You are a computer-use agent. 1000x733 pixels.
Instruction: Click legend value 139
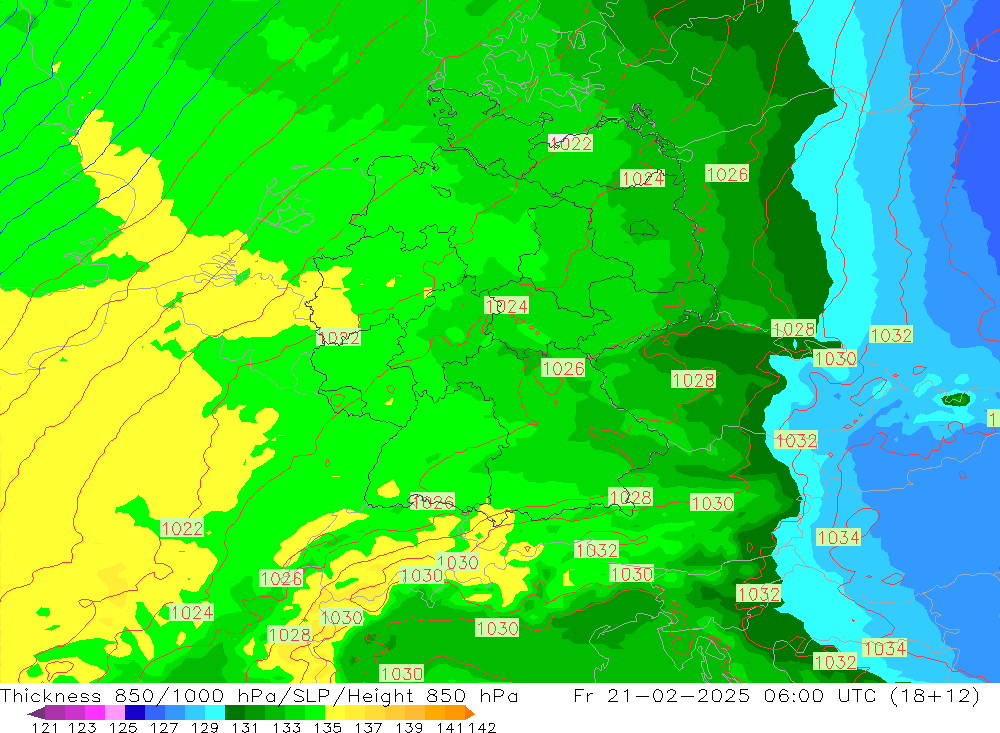pos(409,727)
